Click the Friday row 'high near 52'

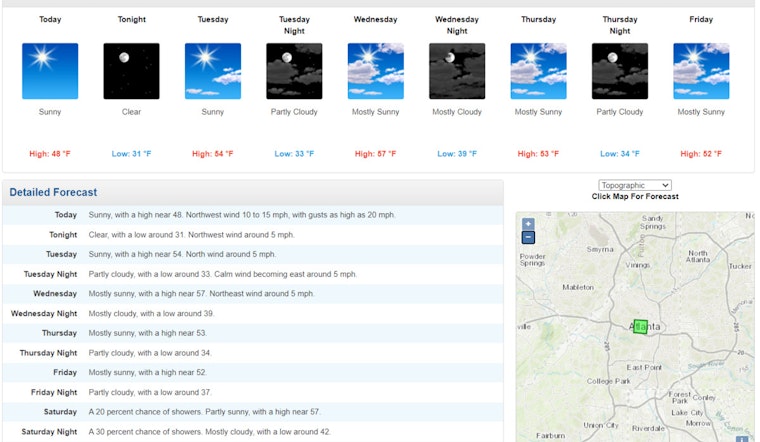click(253, 372)
